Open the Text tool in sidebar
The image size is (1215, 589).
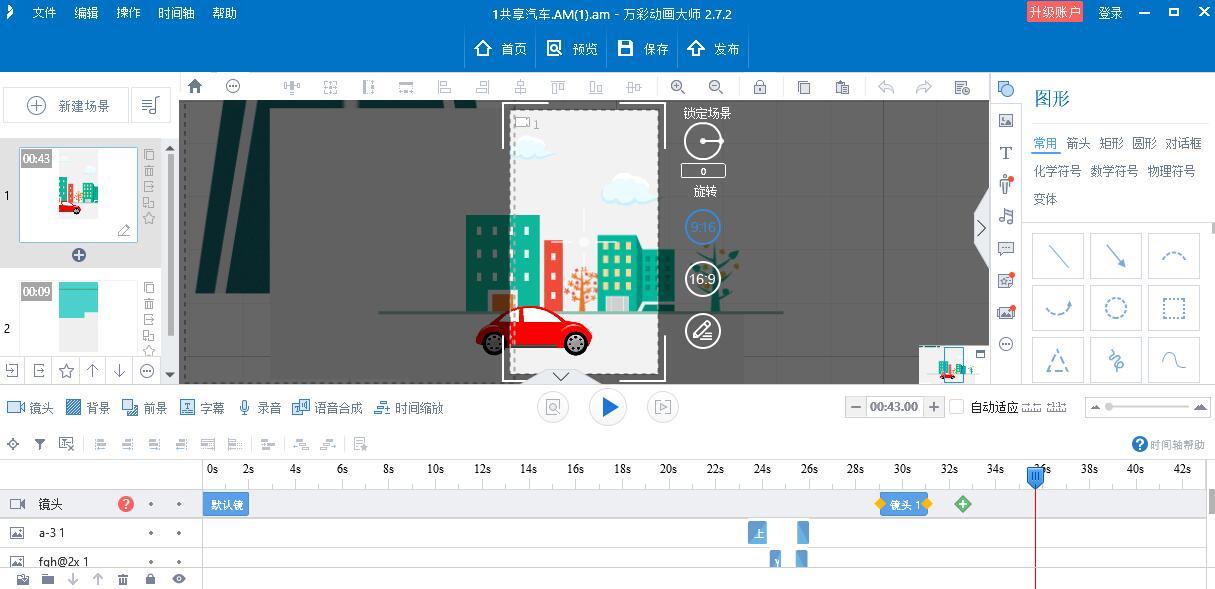[1006, 152]
